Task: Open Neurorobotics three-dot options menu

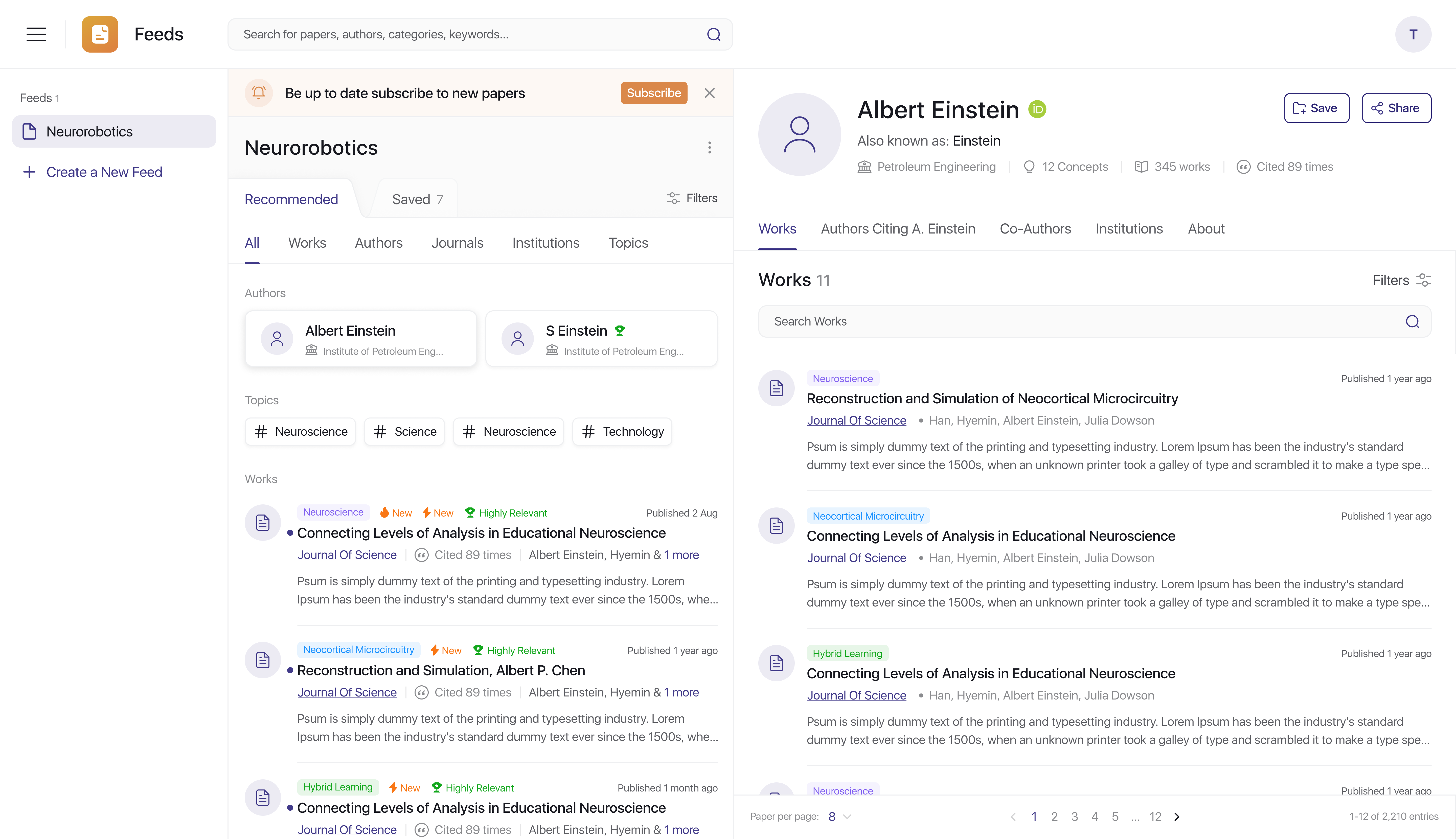Action: pos(710,148)
